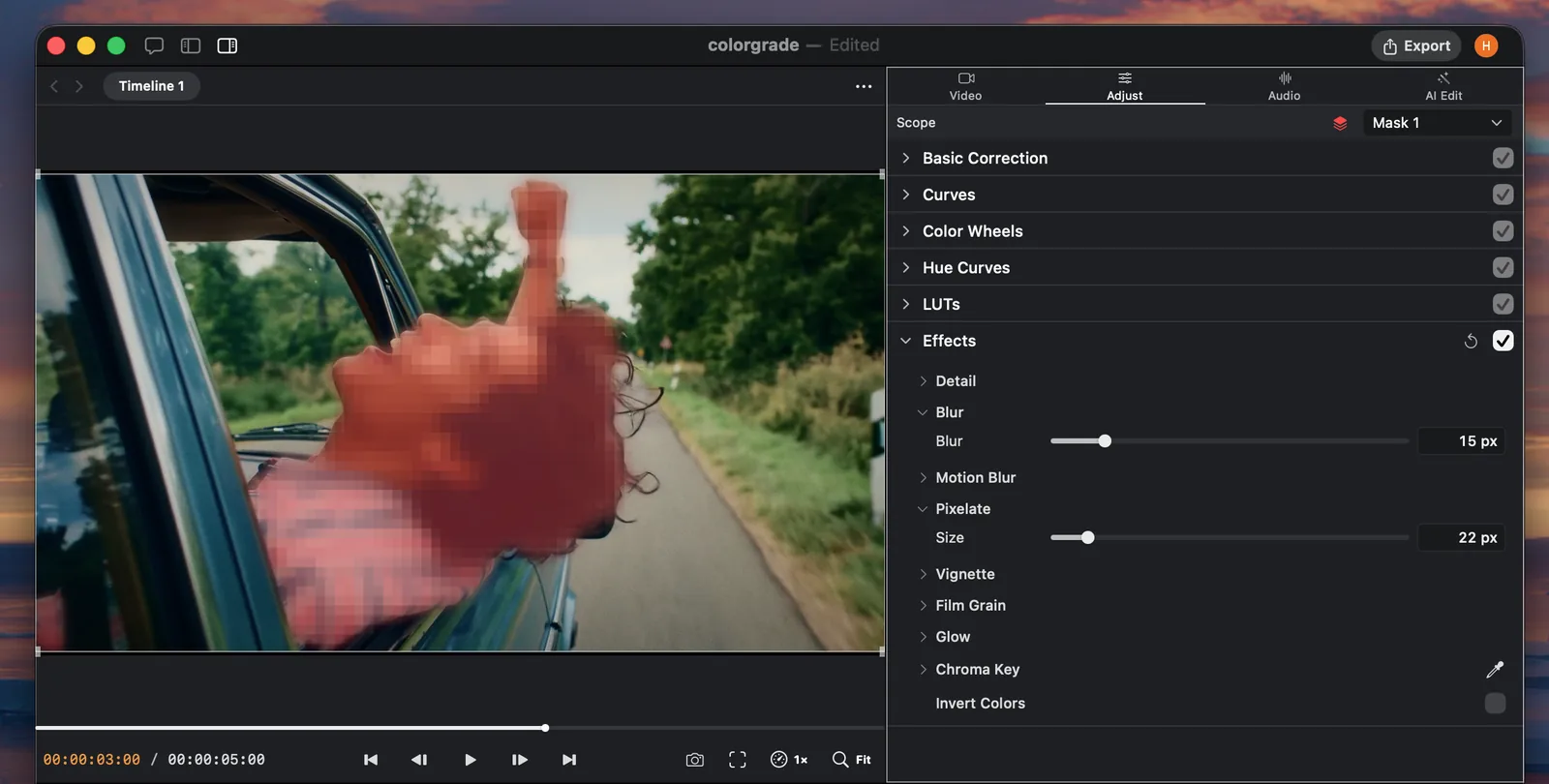The height and width of the screenshot is (784, 1549).
Task: Disable the Effects checkbox
Action: [1503, 341]
